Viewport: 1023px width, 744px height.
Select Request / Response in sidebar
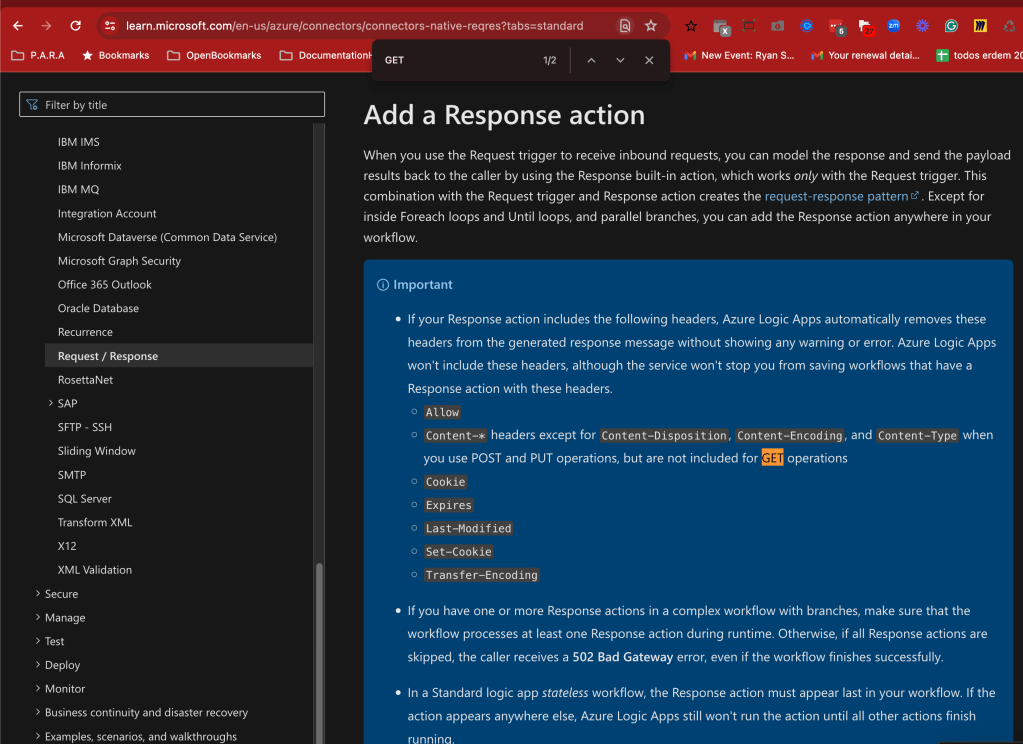click(179, 356)
